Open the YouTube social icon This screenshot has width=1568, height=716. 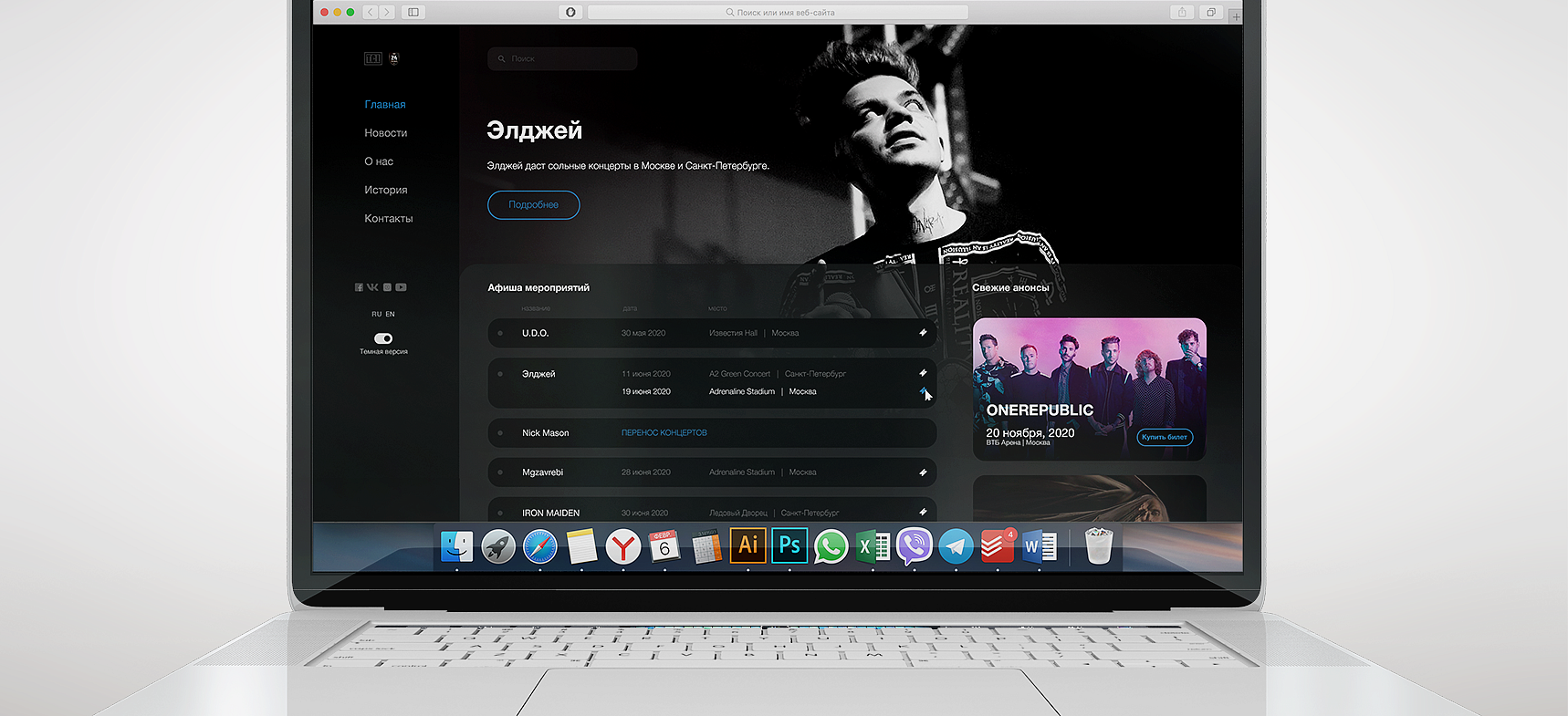tap(401, 287)
